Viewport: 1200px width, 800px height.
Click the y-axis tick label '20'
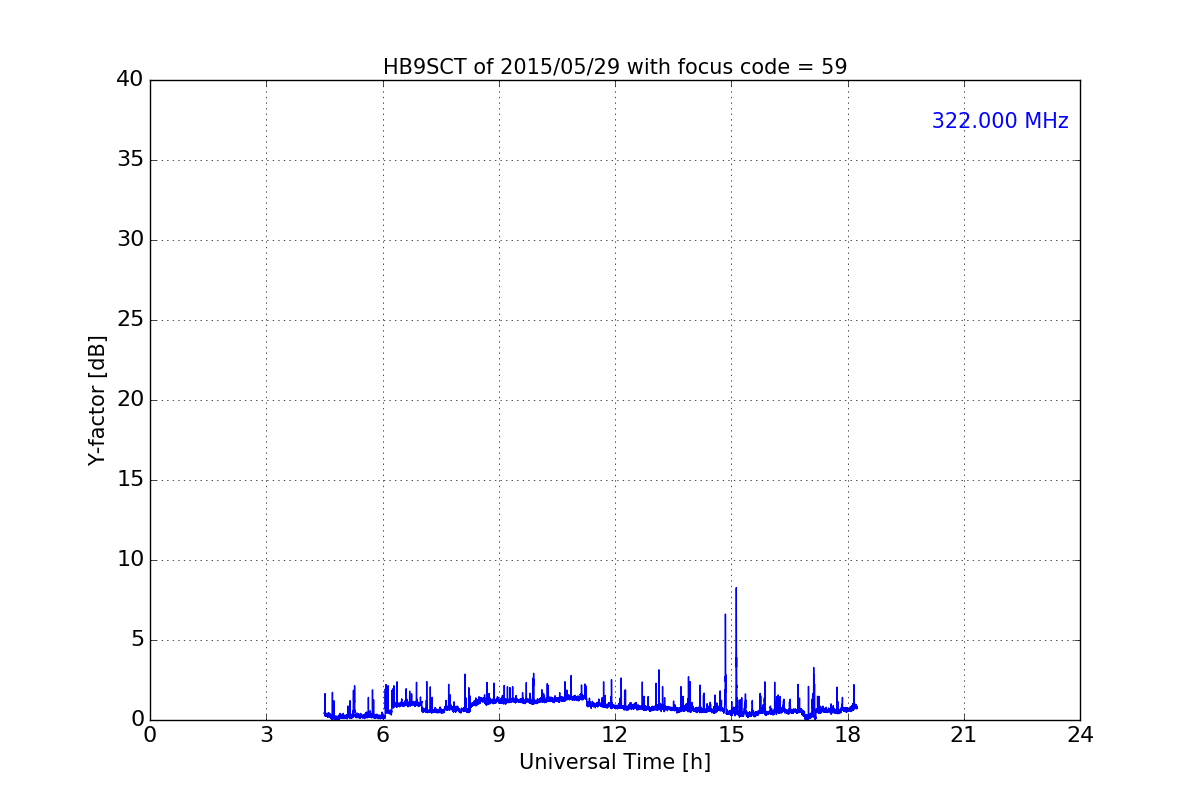pos(130,400)
